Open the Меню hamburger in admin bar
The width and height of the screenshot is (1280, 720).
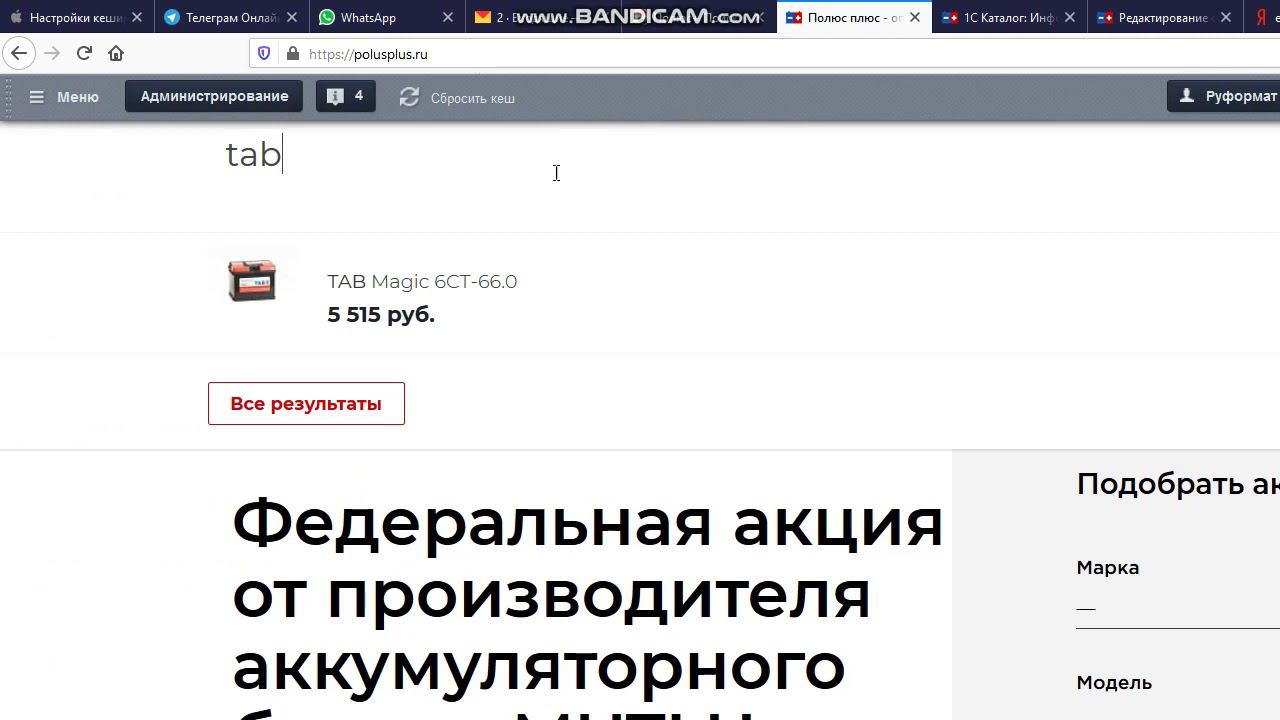click(64, 97)
